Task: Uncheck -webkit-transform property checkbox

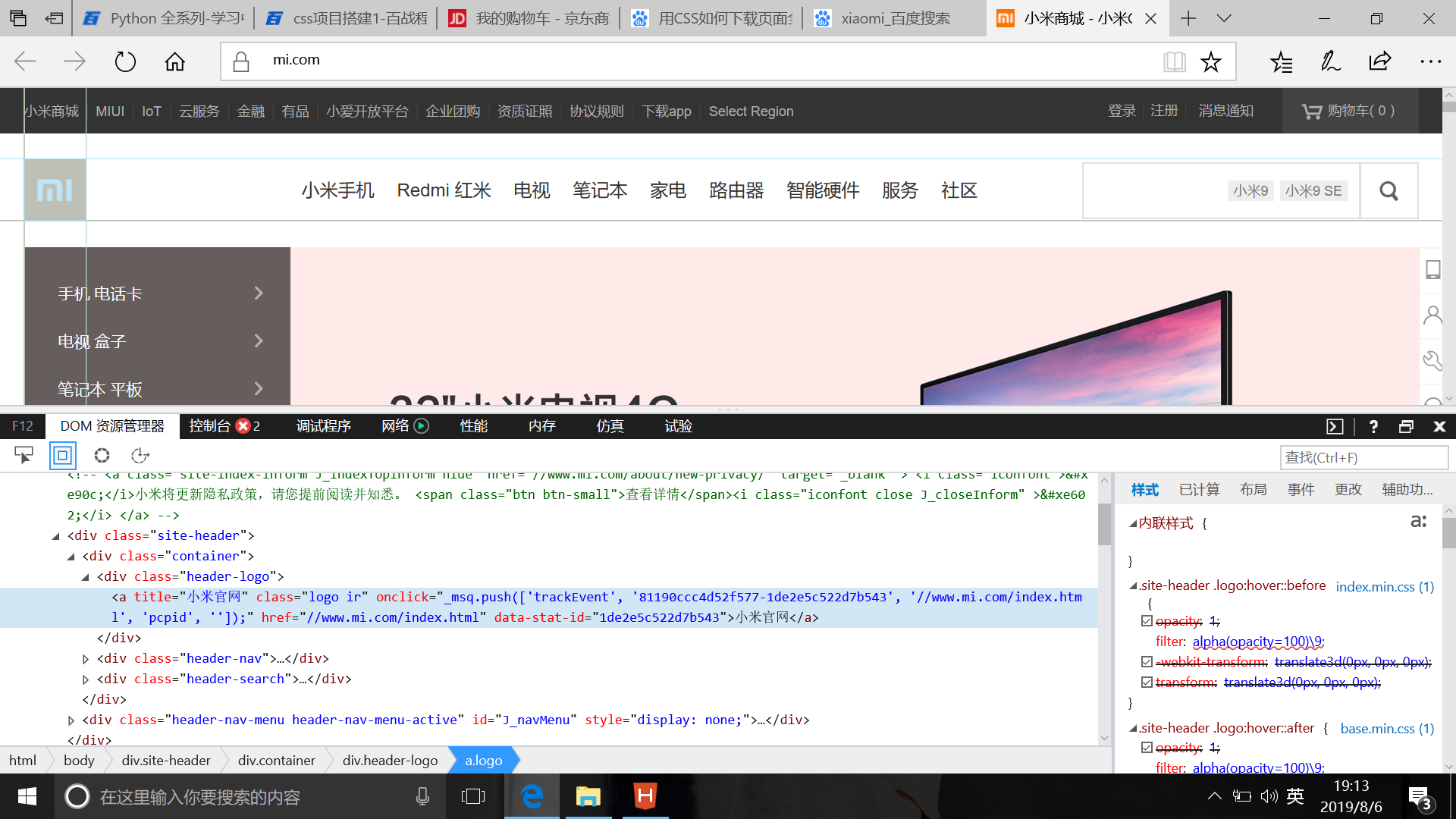Action: pyautogui.click(x=1147, y=662)
